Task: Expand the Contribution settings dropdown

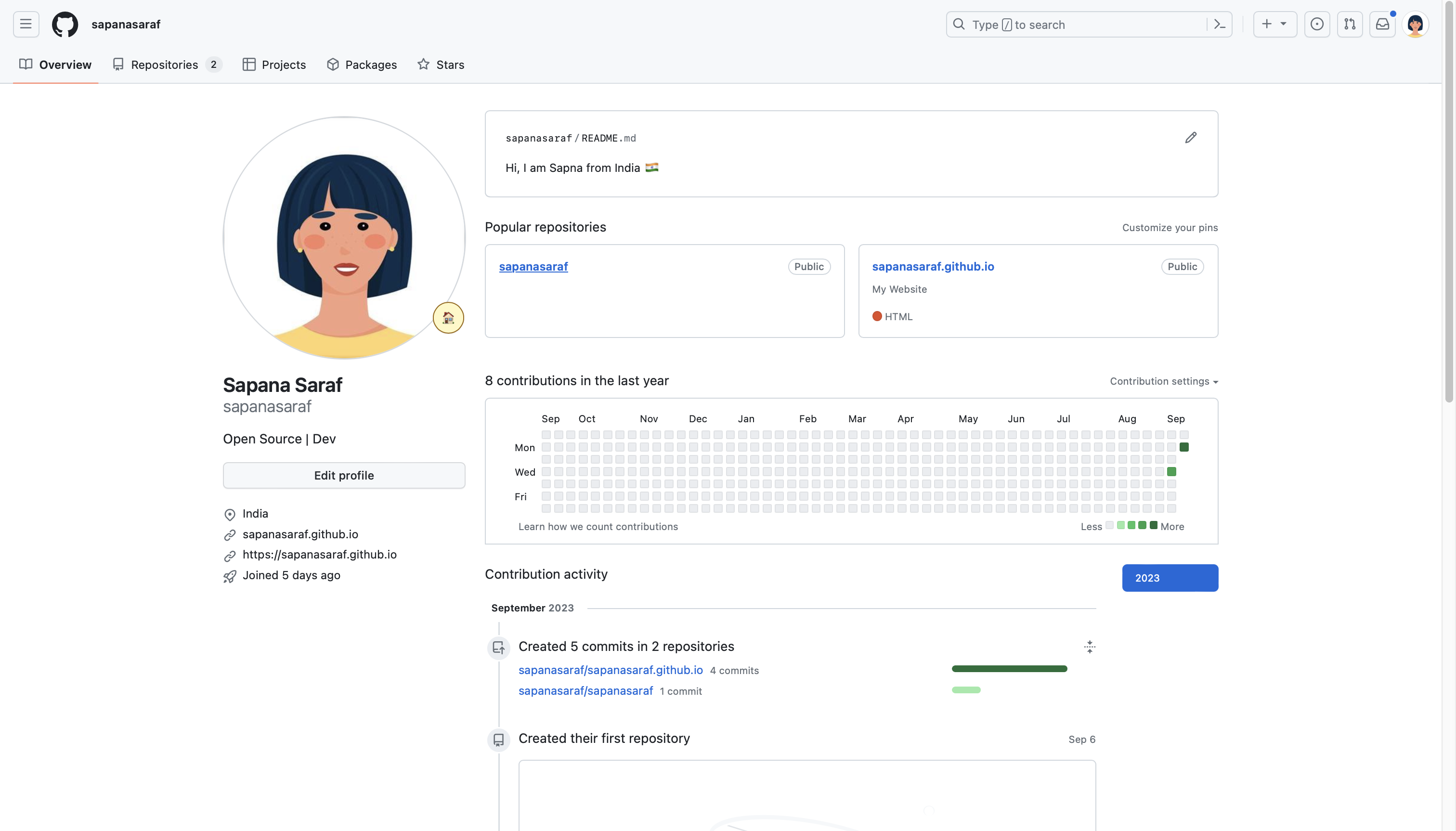Action: coord(1164,381)
